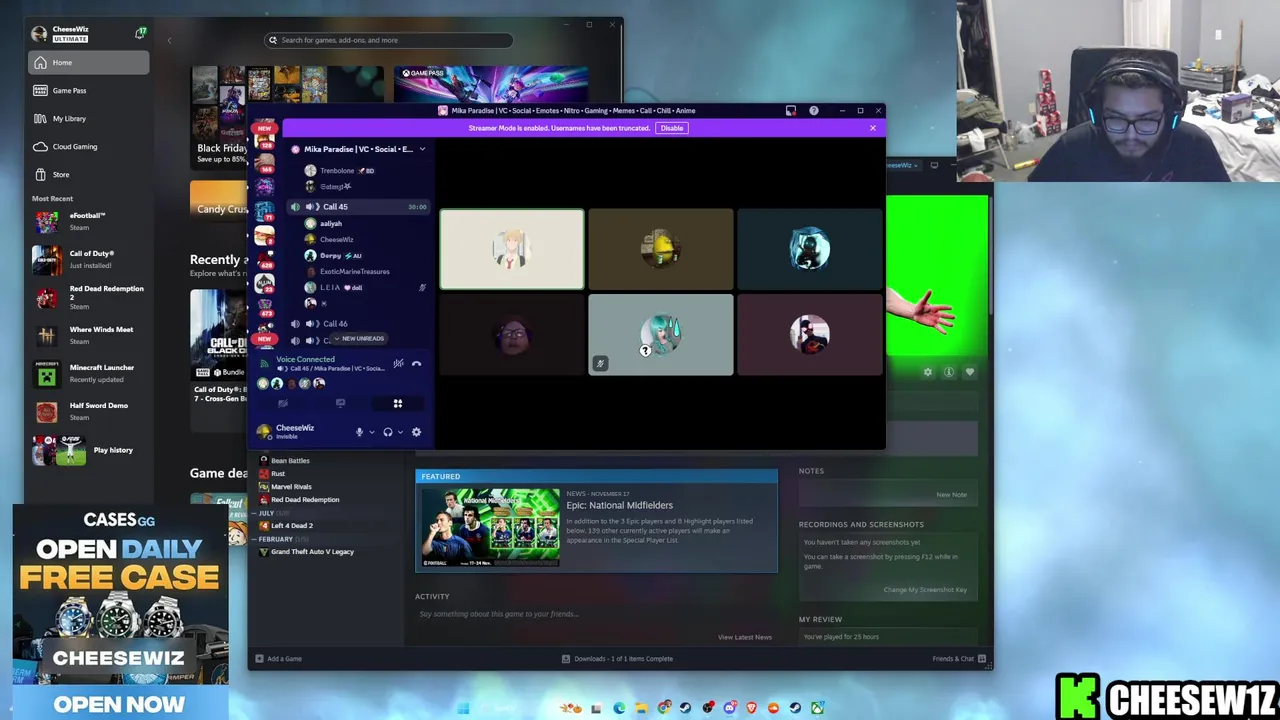Open Xbox app notifications bell
This screenshot has width=1280, height=720.
point(140,33)
